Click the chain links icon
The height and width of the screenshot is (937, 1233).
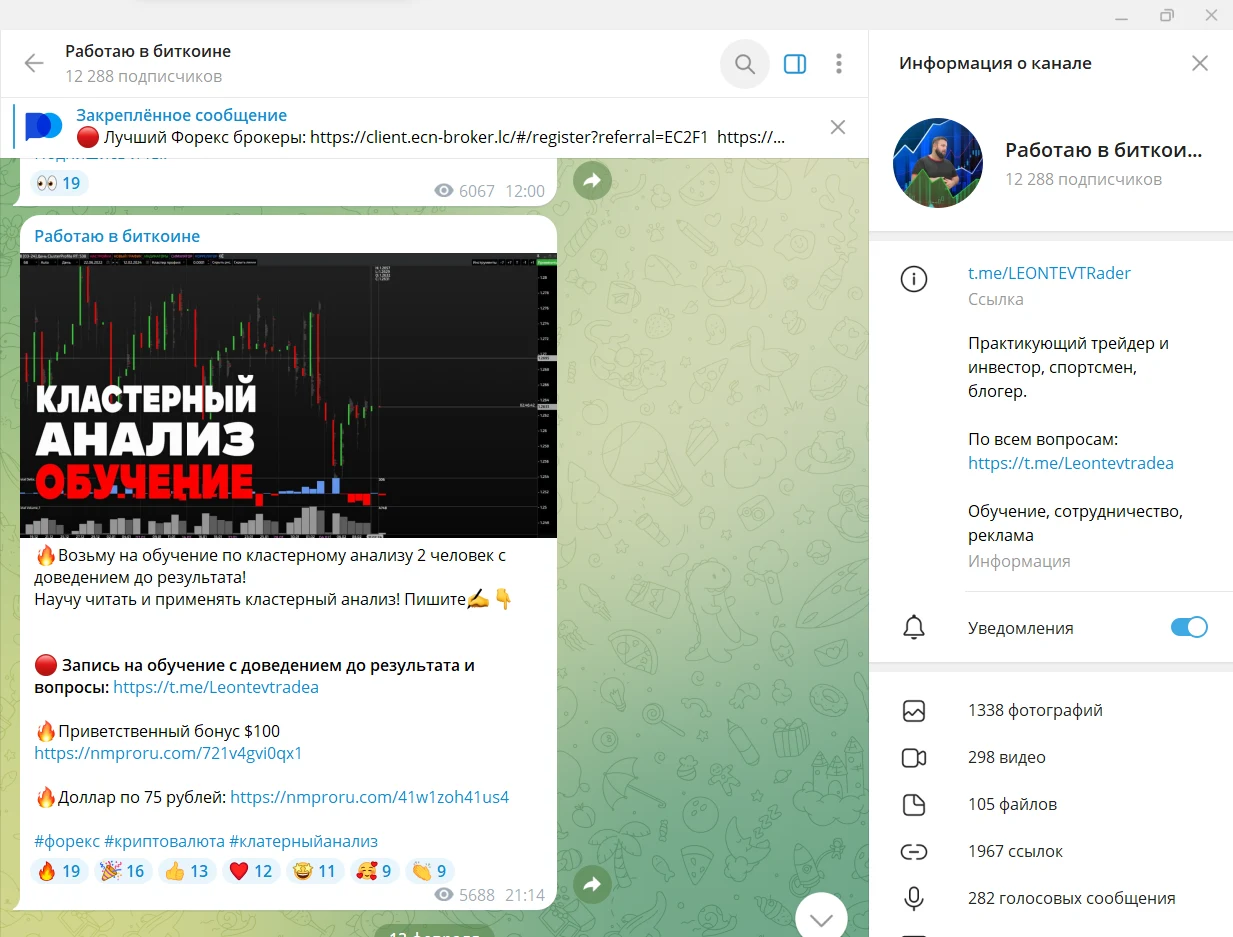pos(914,852)
